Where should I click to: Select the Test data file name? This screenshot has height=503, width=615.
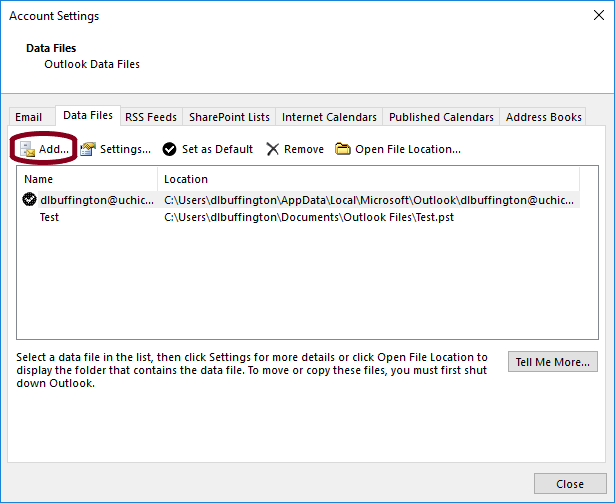tap(49, 217)
